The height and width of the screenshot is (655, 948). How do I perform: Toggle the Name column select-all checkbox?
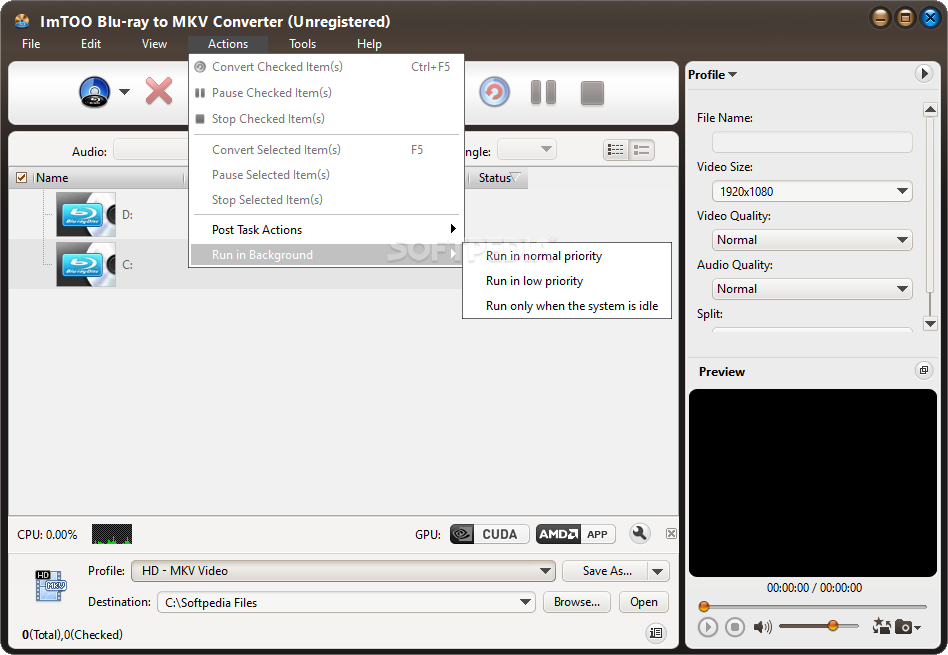[22, 178]
